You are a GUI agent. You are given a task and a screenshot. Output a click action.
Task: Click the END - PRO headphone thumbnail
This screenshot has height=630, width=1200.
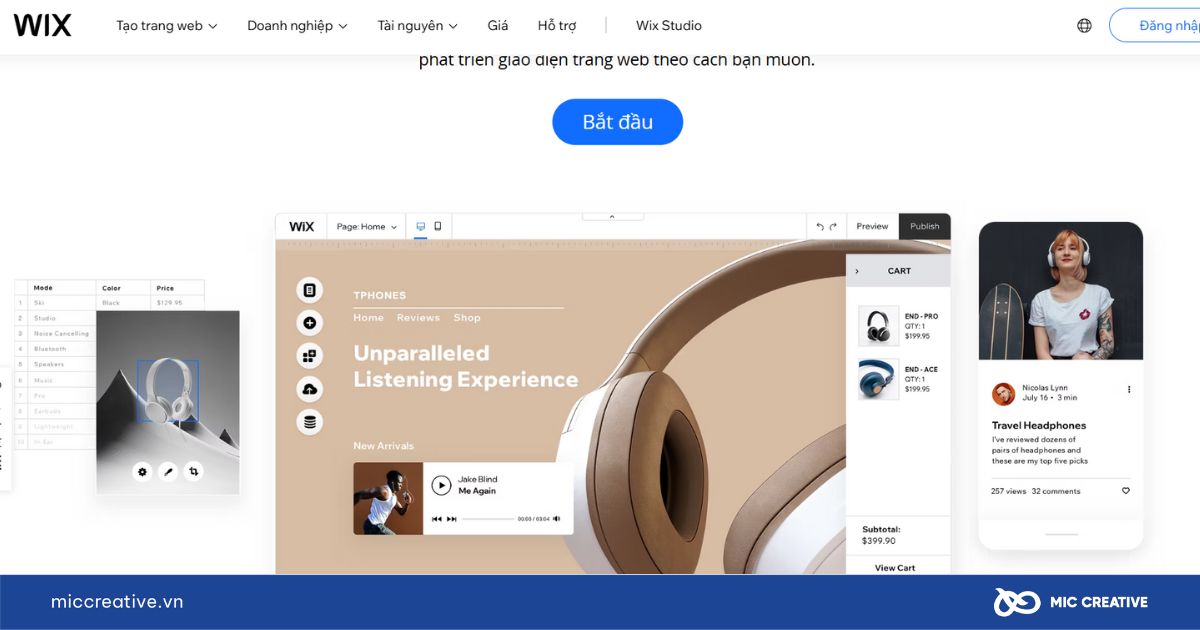[x=878, y=326]
